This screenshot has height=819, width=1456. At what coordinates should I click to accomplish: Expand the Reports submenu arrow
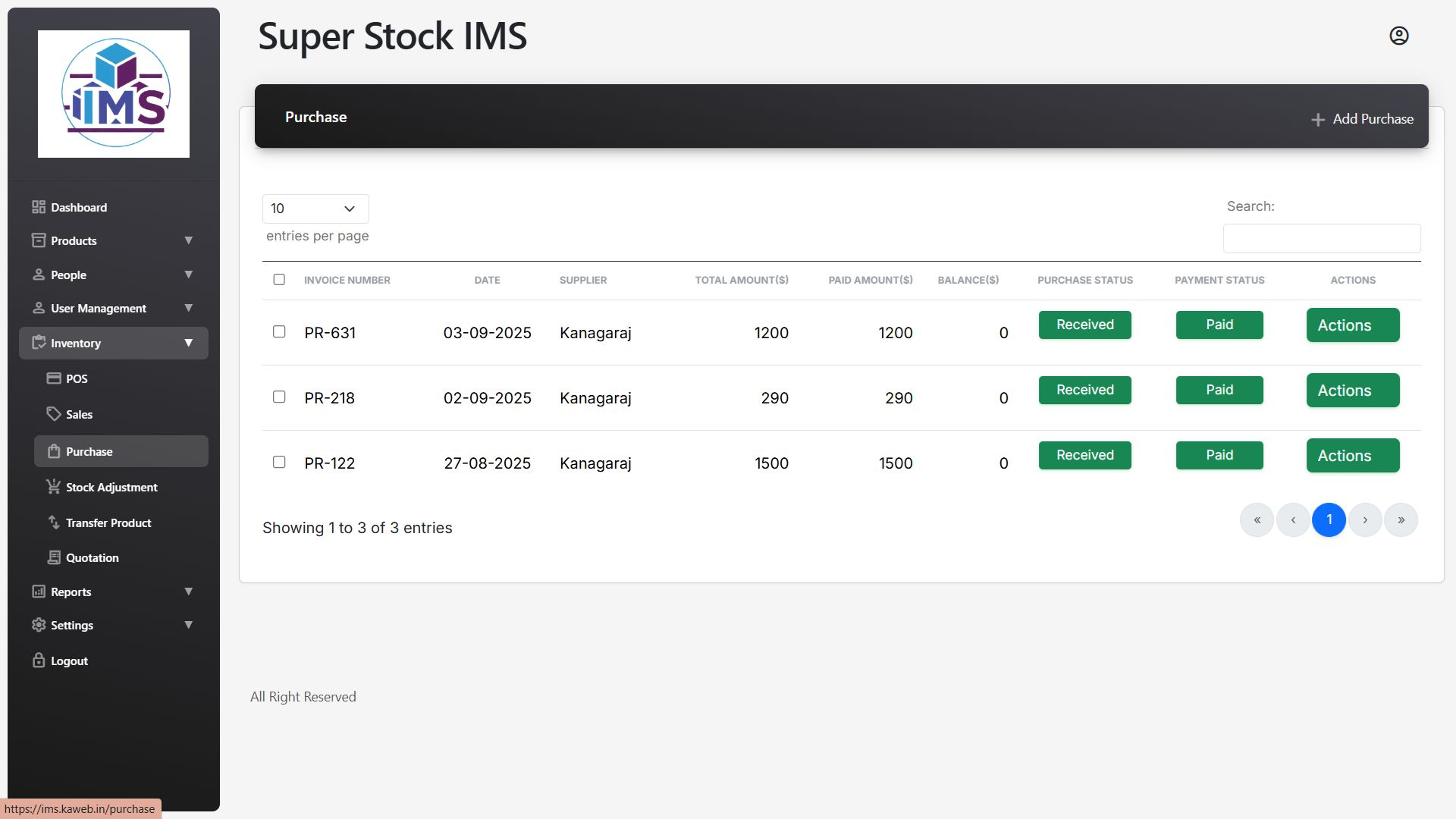pyautogui.click(x=188, y=591)
